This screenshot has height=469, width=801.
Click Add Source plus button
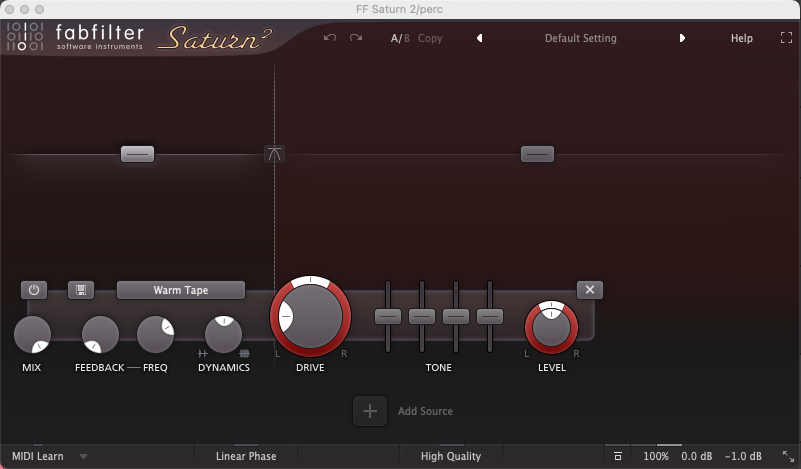(x=369, y=411)
